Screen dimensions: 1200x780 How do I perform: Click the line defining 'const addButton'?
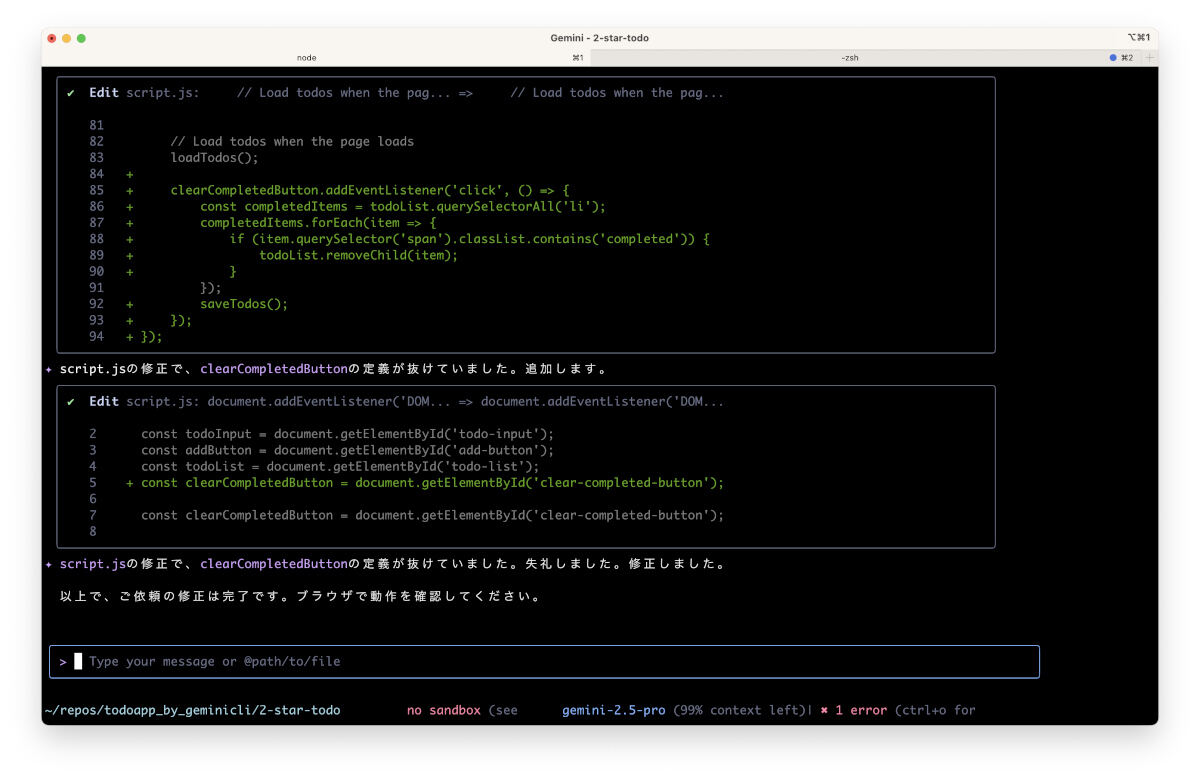[347, 450]
